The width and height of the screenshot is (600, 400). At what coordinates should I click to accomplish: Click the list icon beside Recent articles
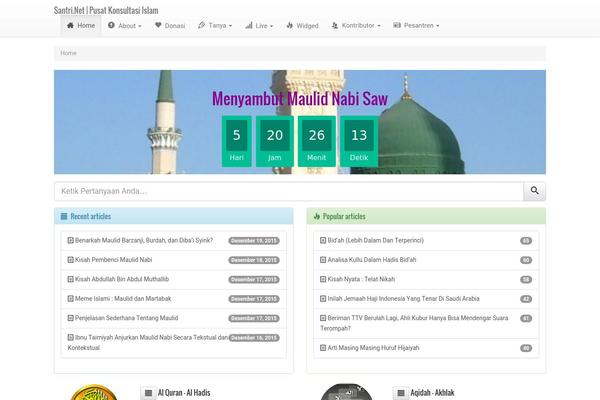tap(64, 216)
